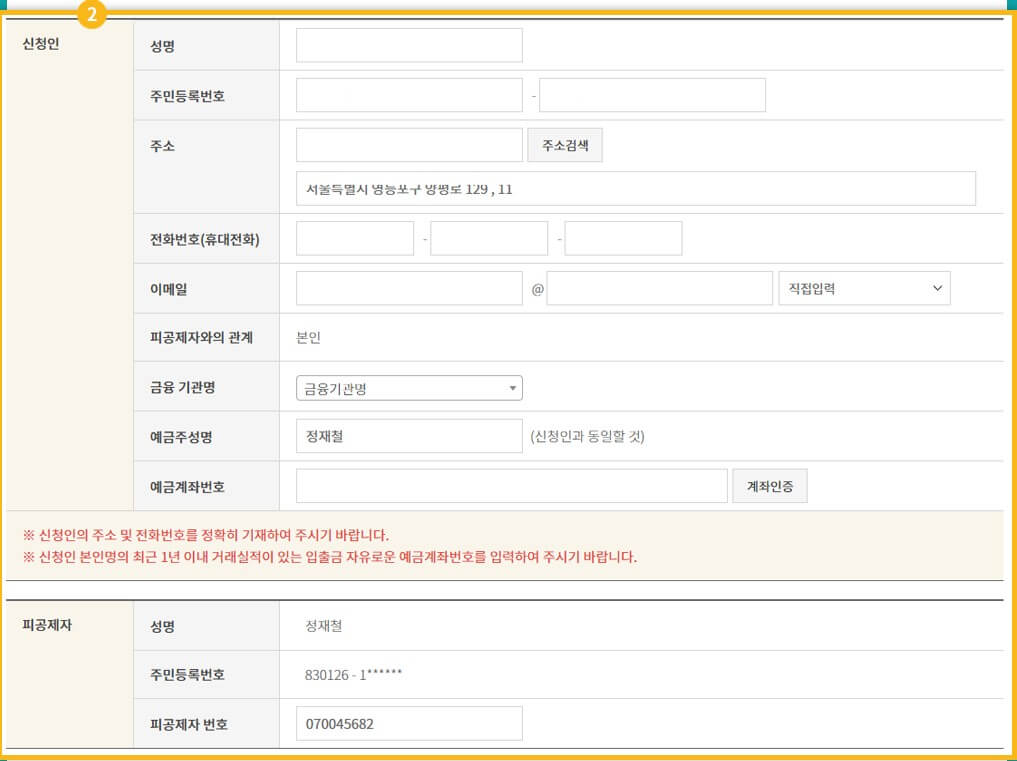This screenshot has width=1017, height=761.
Task: Open the 금융기관명 bank selection dropdown
Action: coord(409,388)
